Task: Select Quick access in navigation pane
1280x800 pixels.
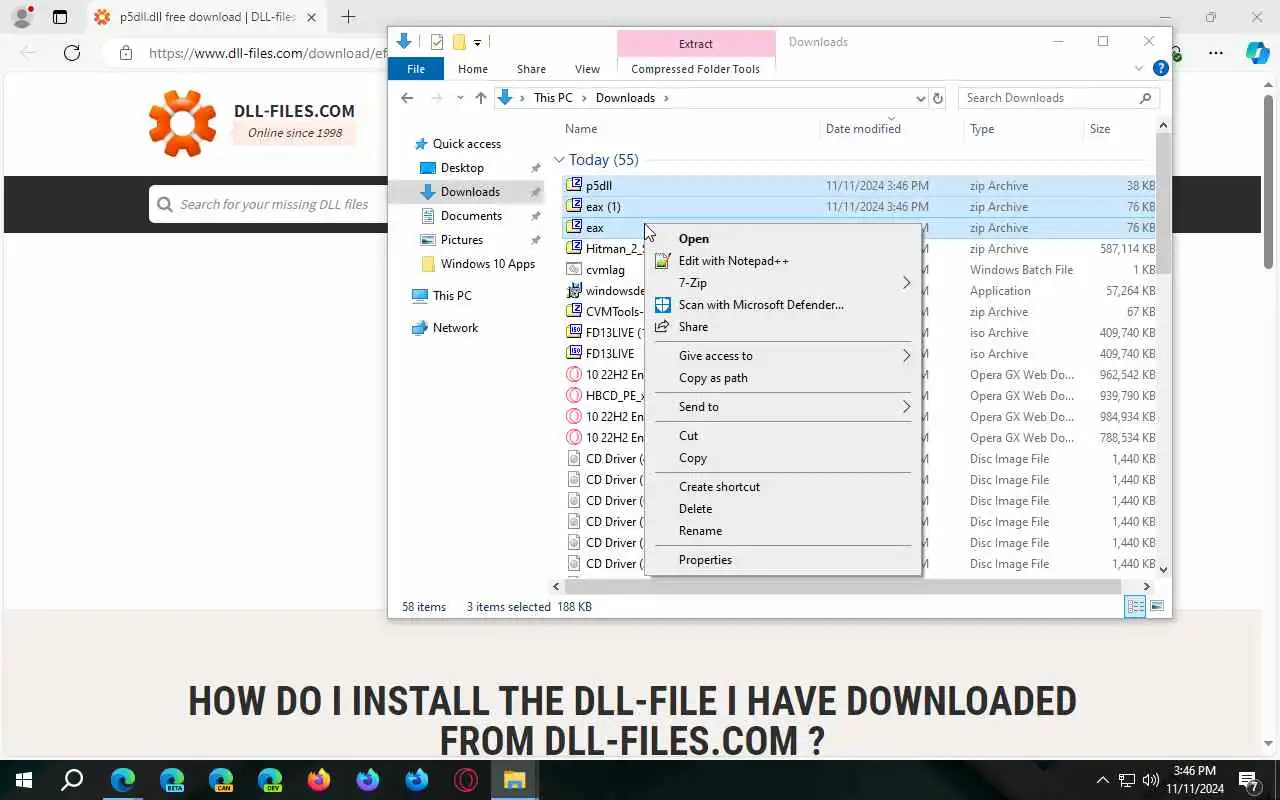Action: tap(466, 144)
